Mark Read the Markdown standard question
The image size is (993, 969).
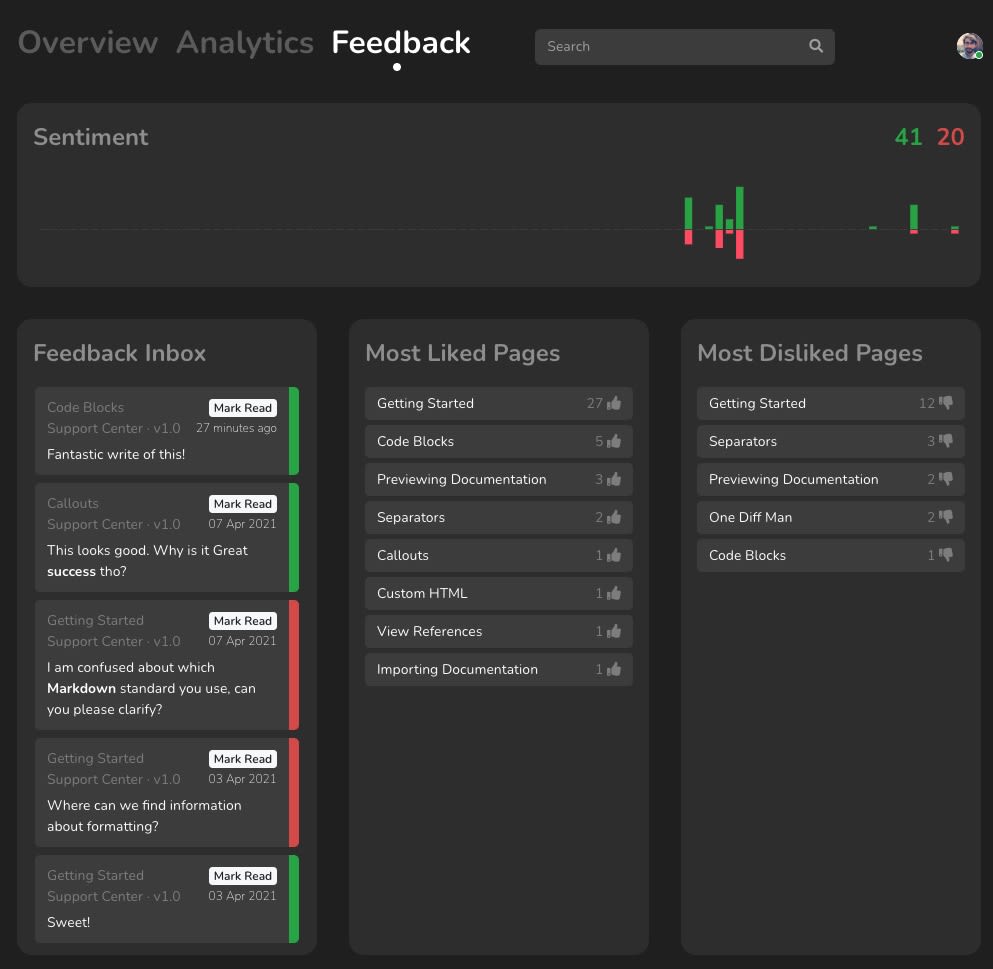(x=242, y=621)
